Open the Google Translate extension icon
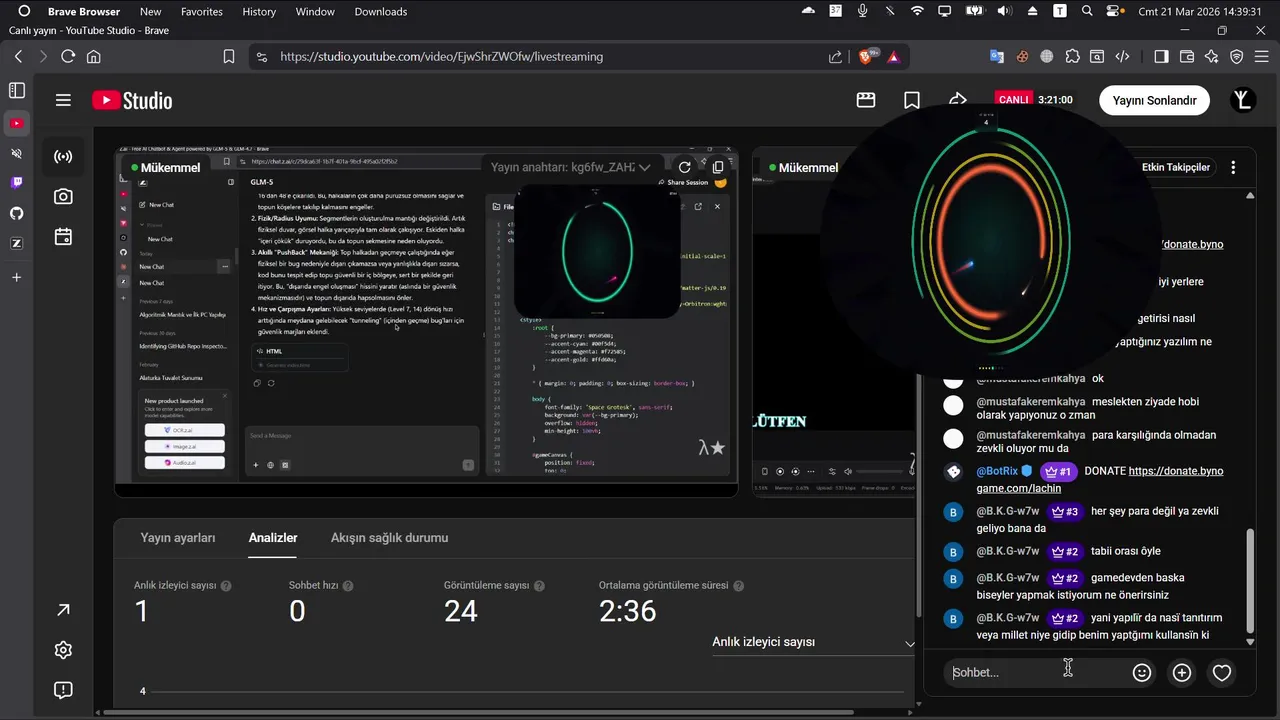Image resolution: width=1280 pixels, height=720 pixels. coord(996,57)
